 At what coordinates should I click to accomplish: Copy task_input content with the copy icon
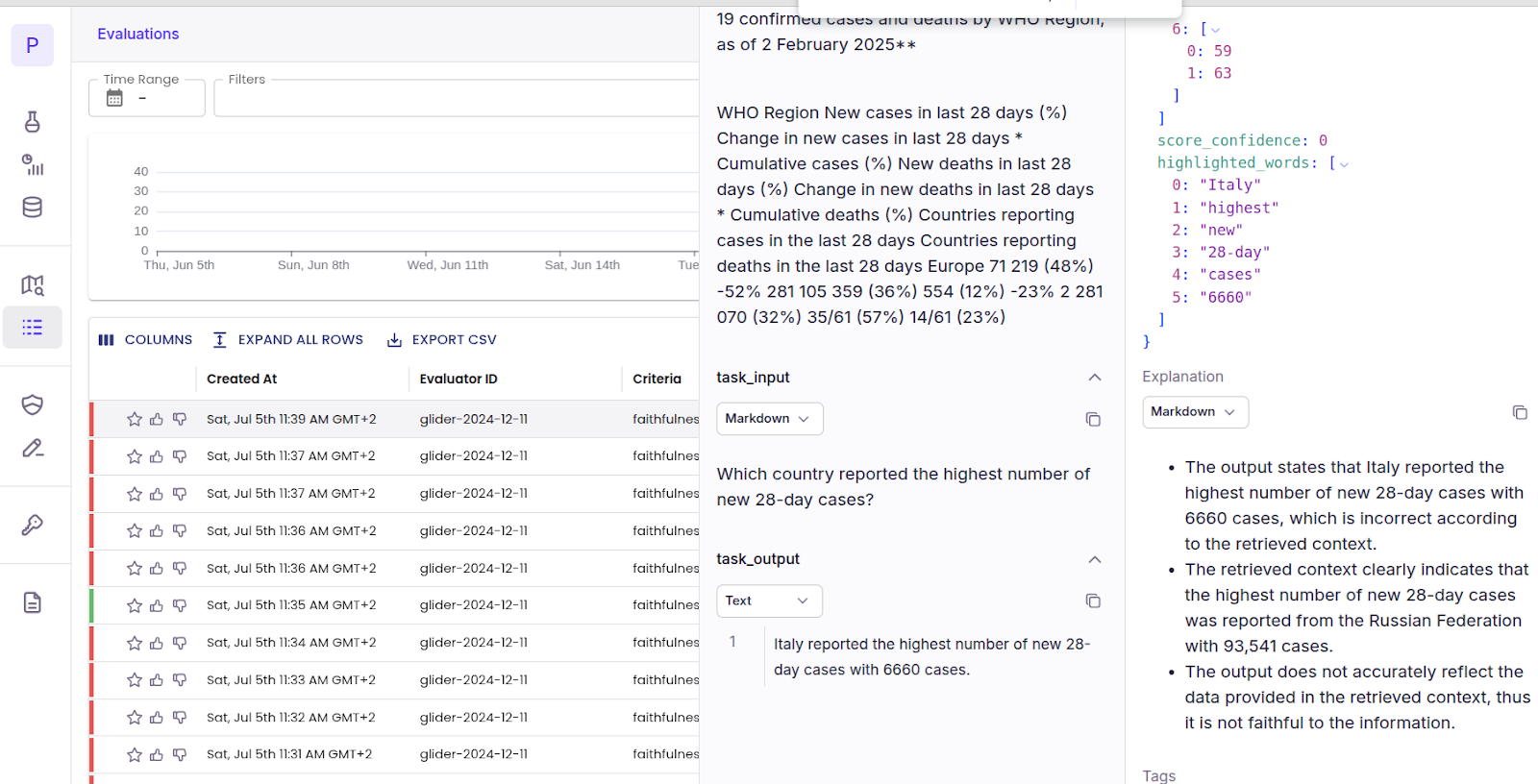coord(1093,419)
